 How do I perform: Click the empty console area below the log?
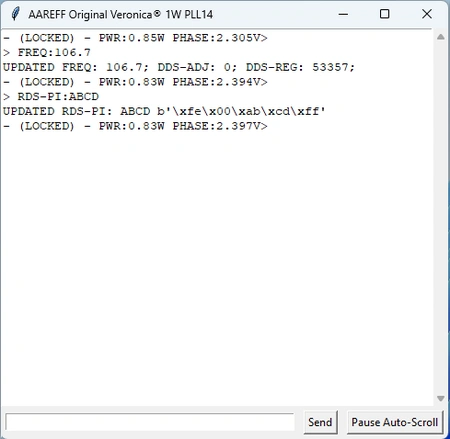point(217,267)
